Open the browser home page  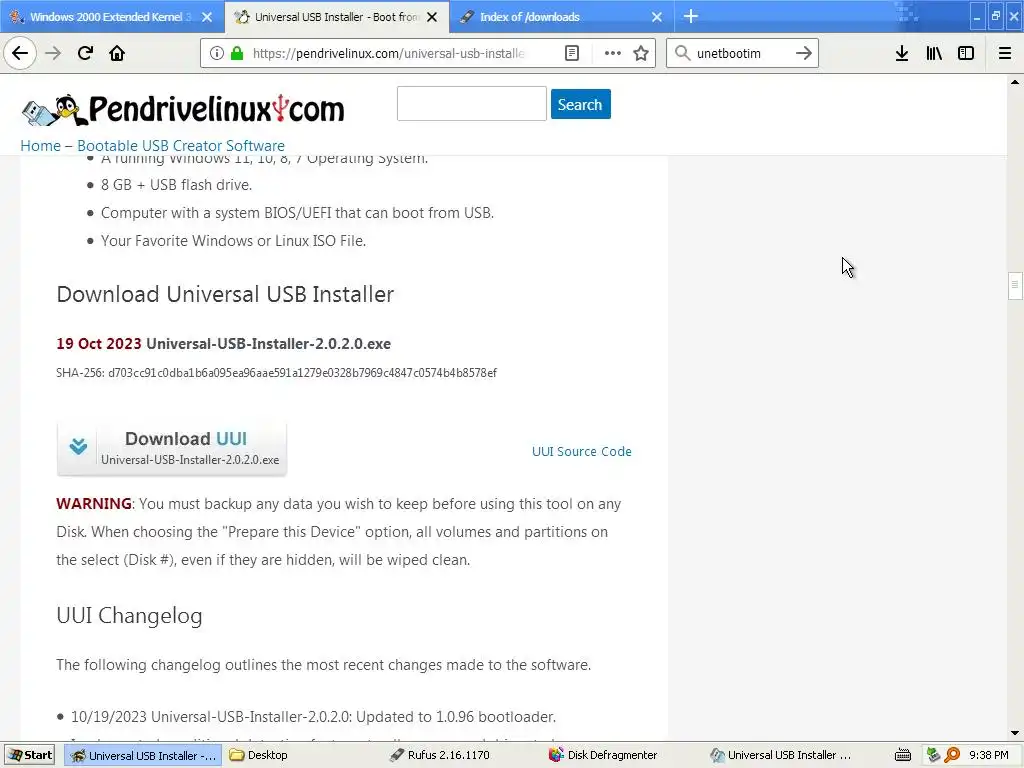point(117,53)
